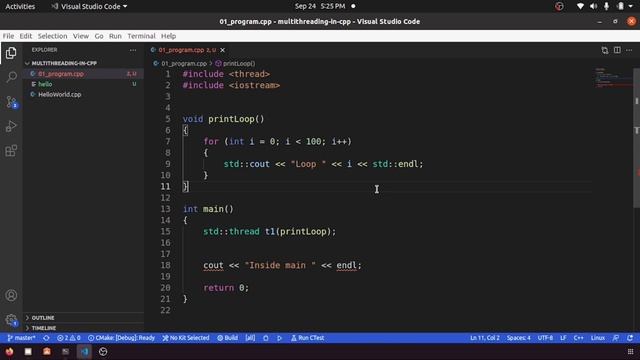Image resolution: width=640 pixels, height=360 pixels.
Task: Collapse the MULTITHREADING-IN-CPP folder
Action: click(x=64, y=63)
